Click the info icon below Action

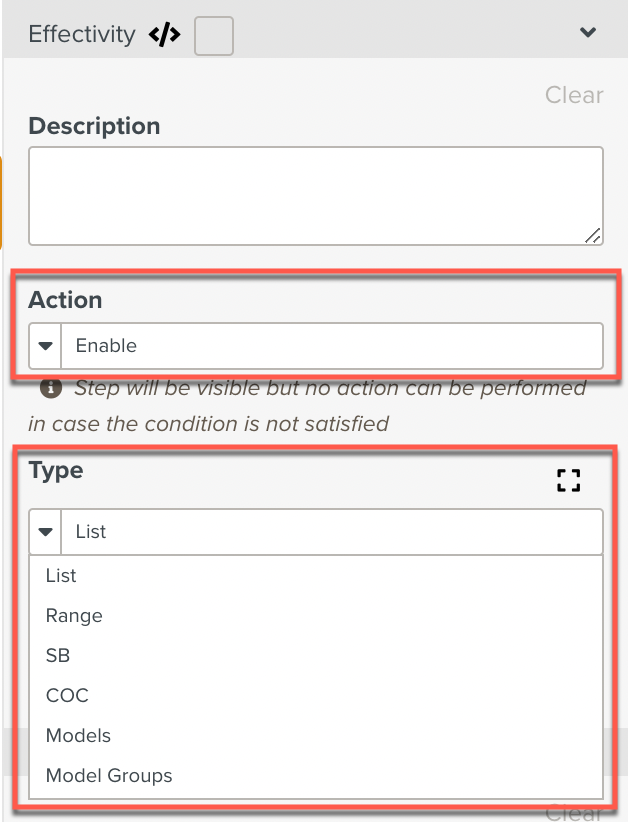[48, 387]
